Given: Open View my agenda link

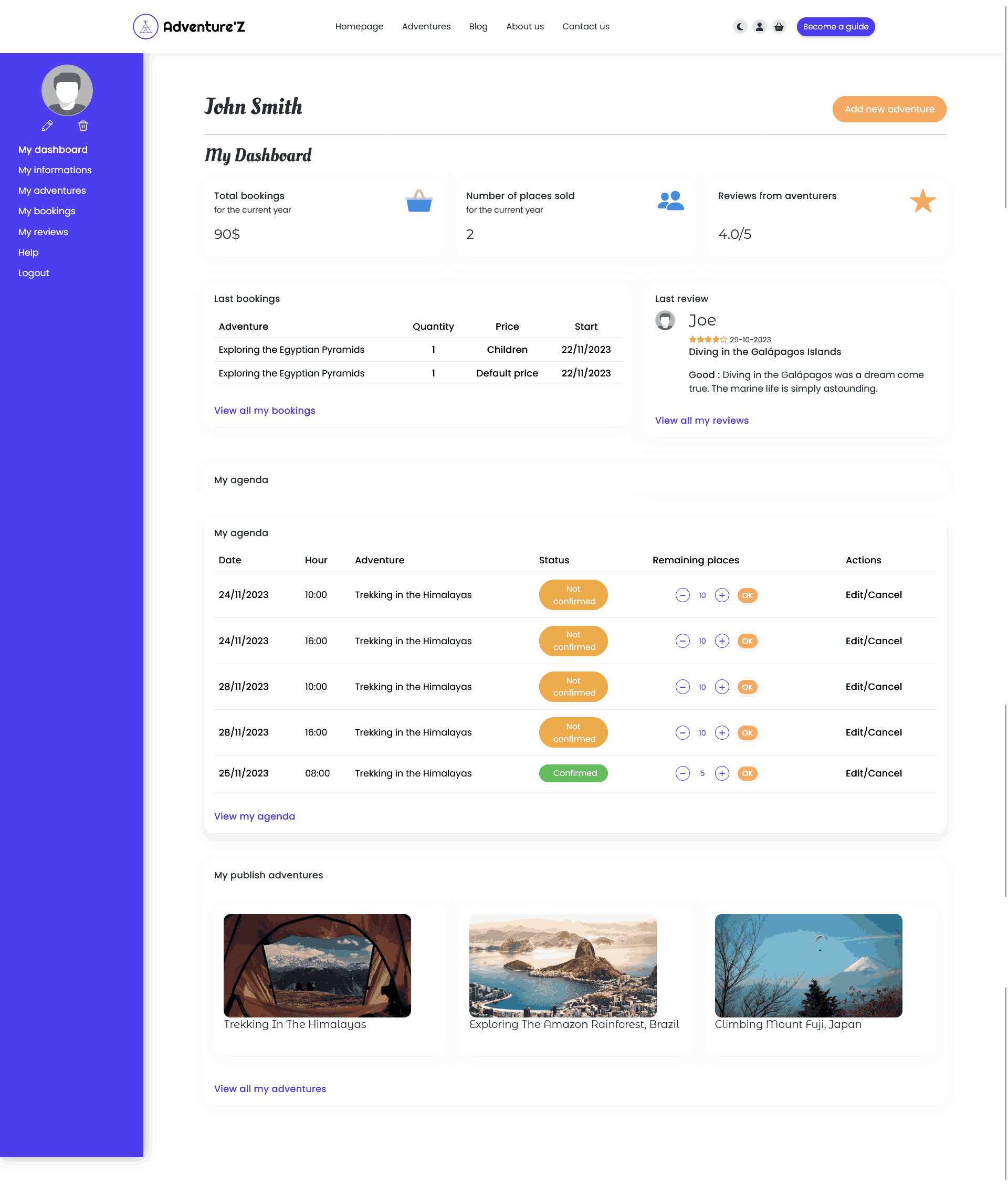Looking at the screenshot, I should coord(254,816).
